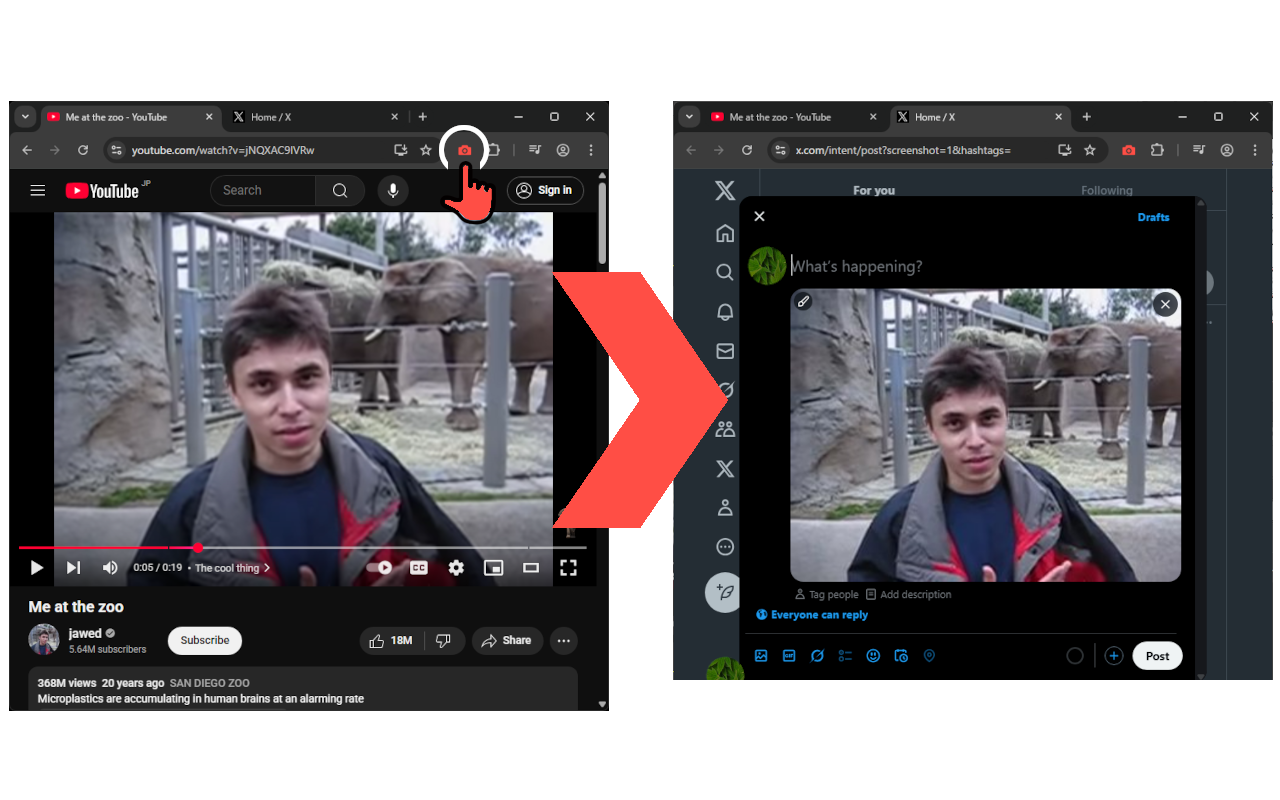Screen dimensions: 1280x800
Task: Click the YouTube Sign in button
Action: pyautogui.click(x=545, y=190)
